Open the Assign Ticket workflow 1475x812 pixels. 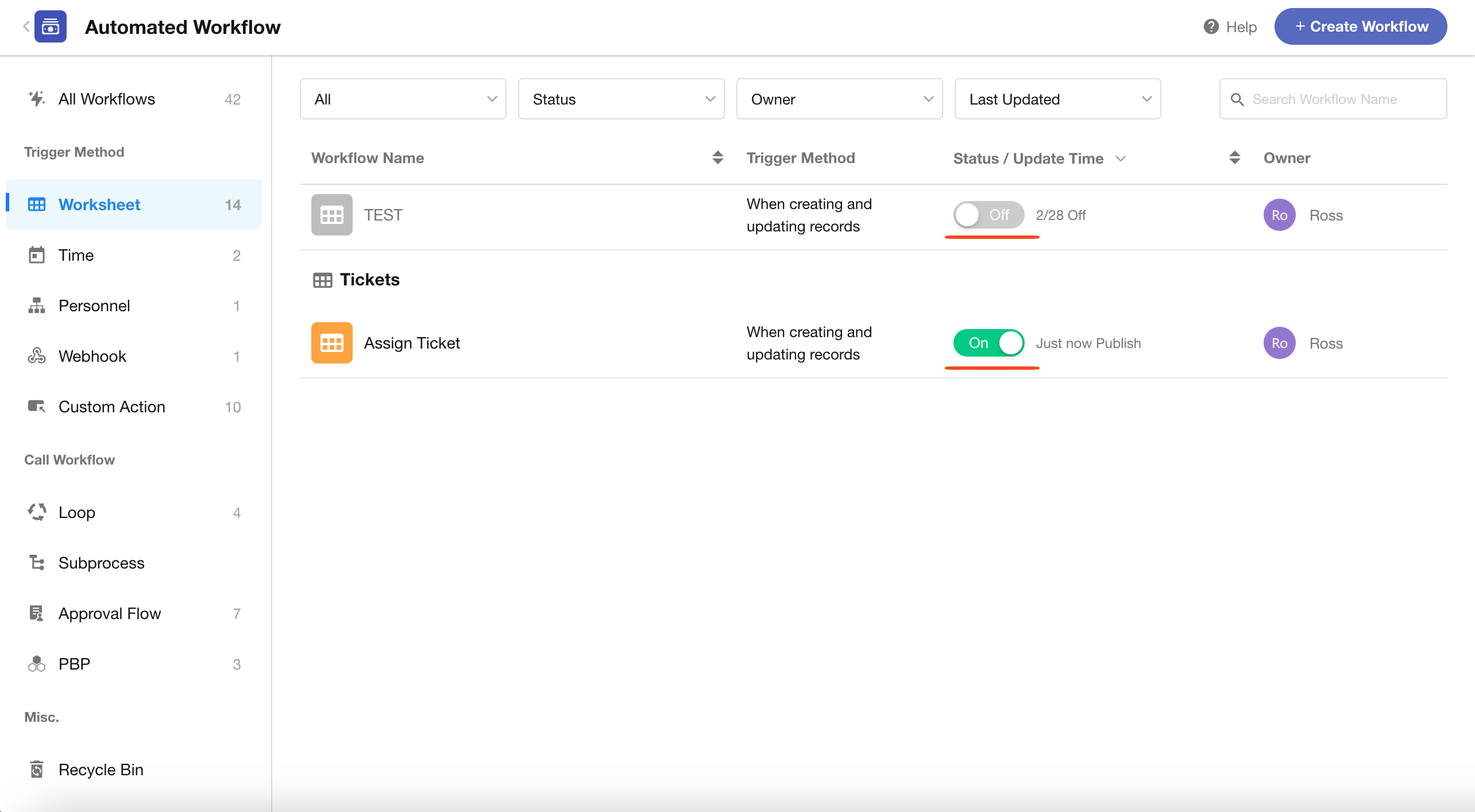[412, 343]
